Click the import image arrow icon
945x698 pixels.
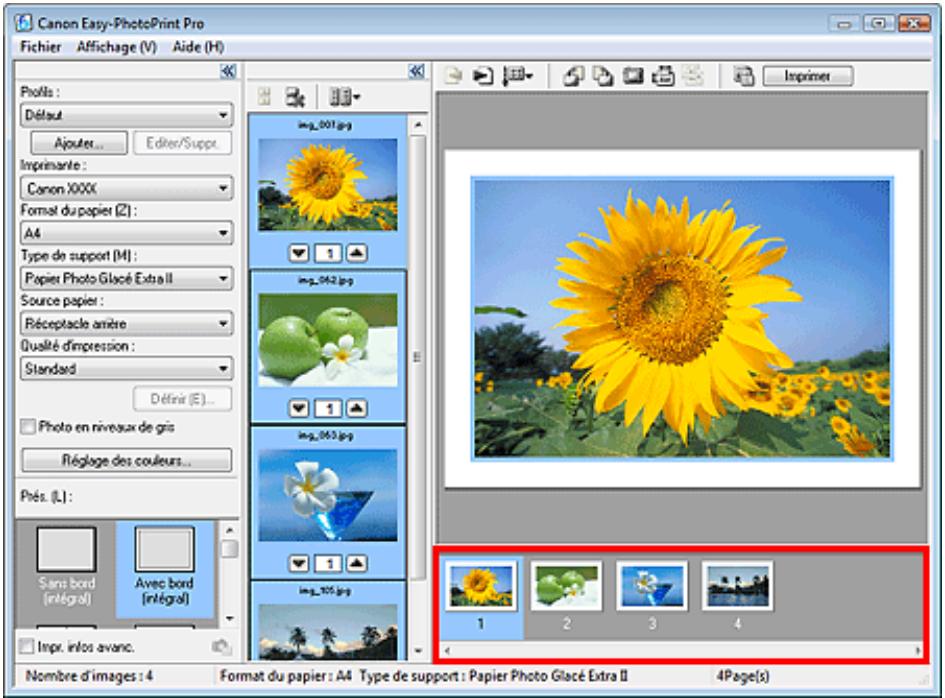point(483,76)
